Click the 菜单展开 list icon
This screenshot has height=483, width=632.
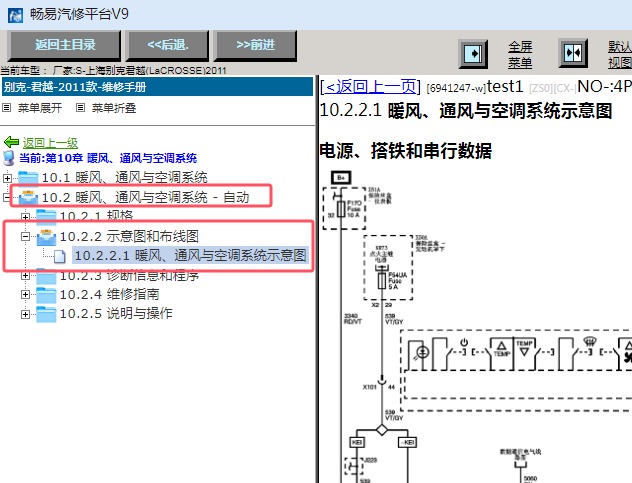point(6,108)
